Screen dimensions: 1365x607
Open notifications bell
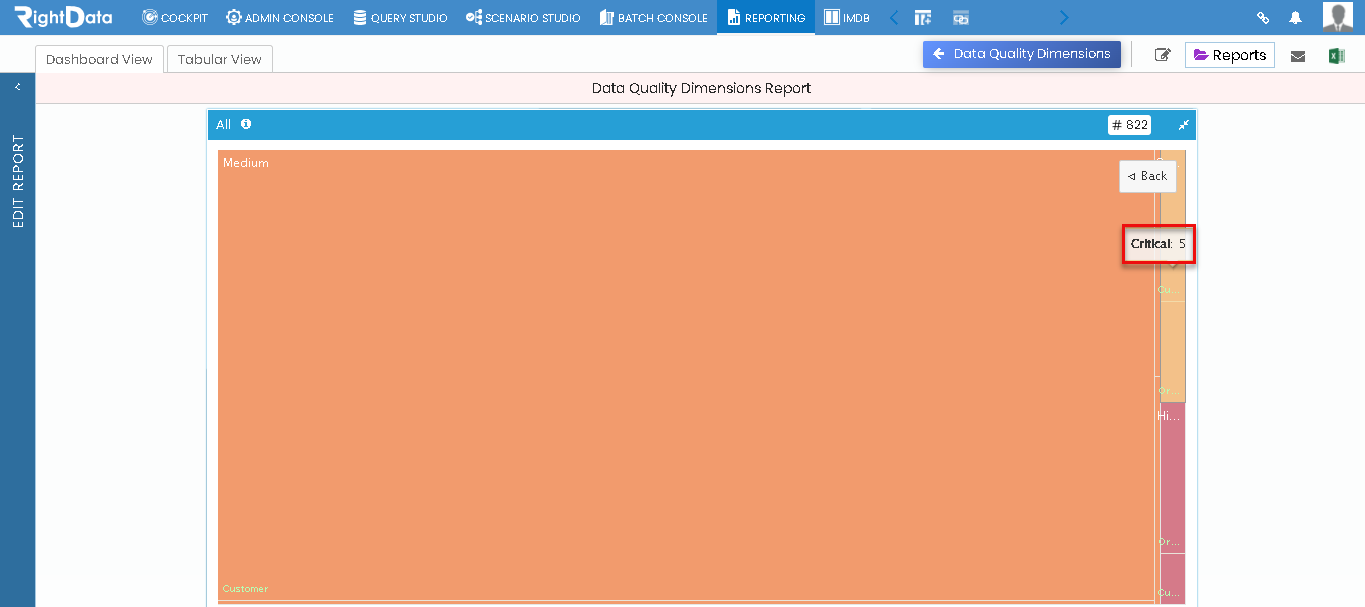click(x=1296, y=18)
